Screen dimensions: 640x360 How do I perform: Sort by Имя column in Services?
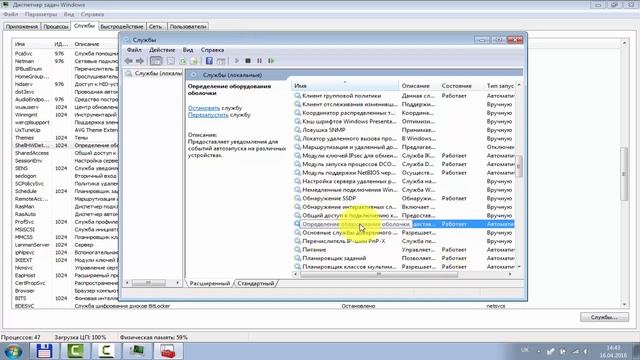(345, 86)
